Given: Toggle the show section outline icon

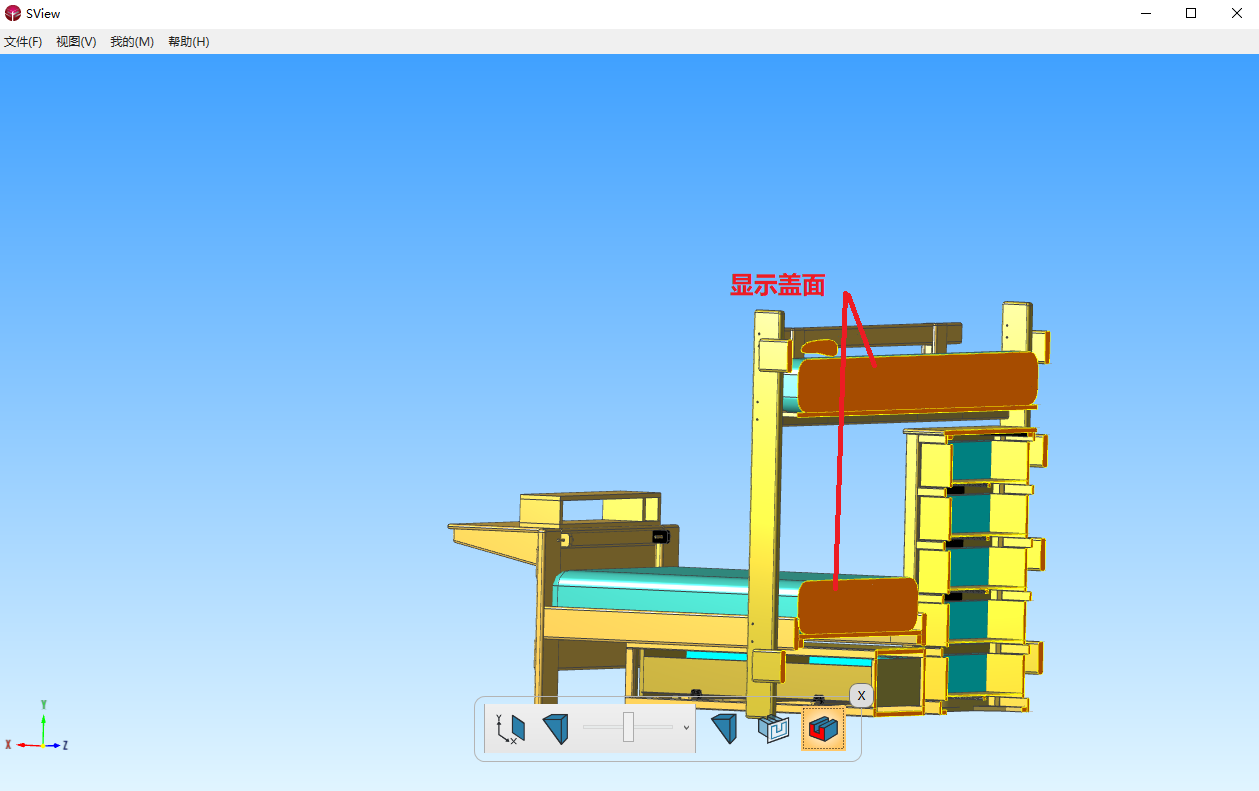Looking at the screenshot, I should pyautogui.click(x=774, y=728).
